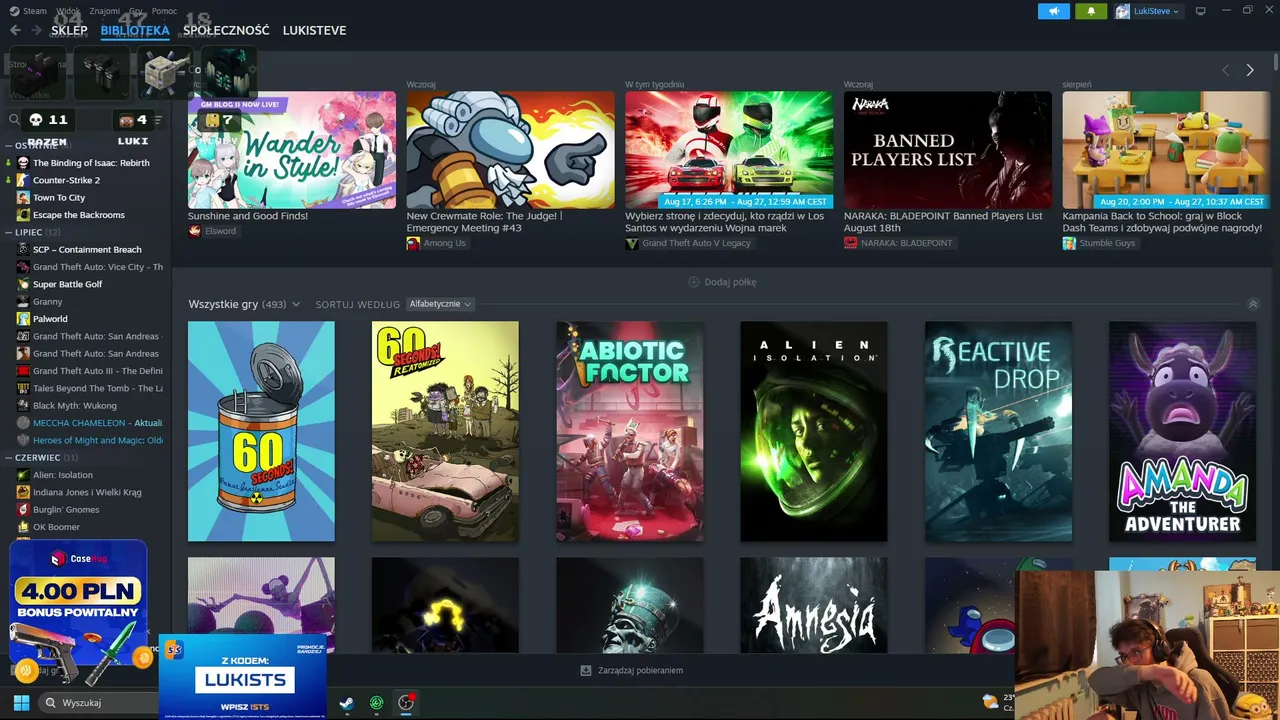Click the Counter-Strike 2 sidebar icon
The height and width of the screenshot is (720, 1280).
coord(23,180)
